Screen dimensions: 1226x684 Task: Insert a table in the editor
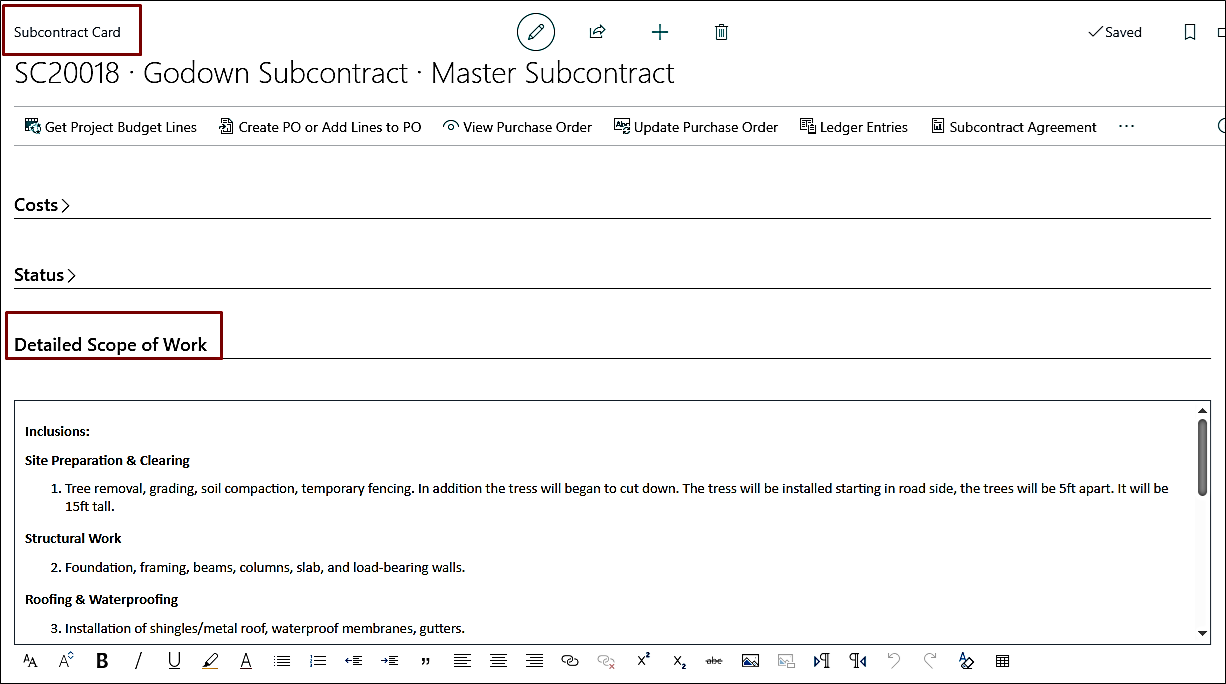tap(1002, 661)
